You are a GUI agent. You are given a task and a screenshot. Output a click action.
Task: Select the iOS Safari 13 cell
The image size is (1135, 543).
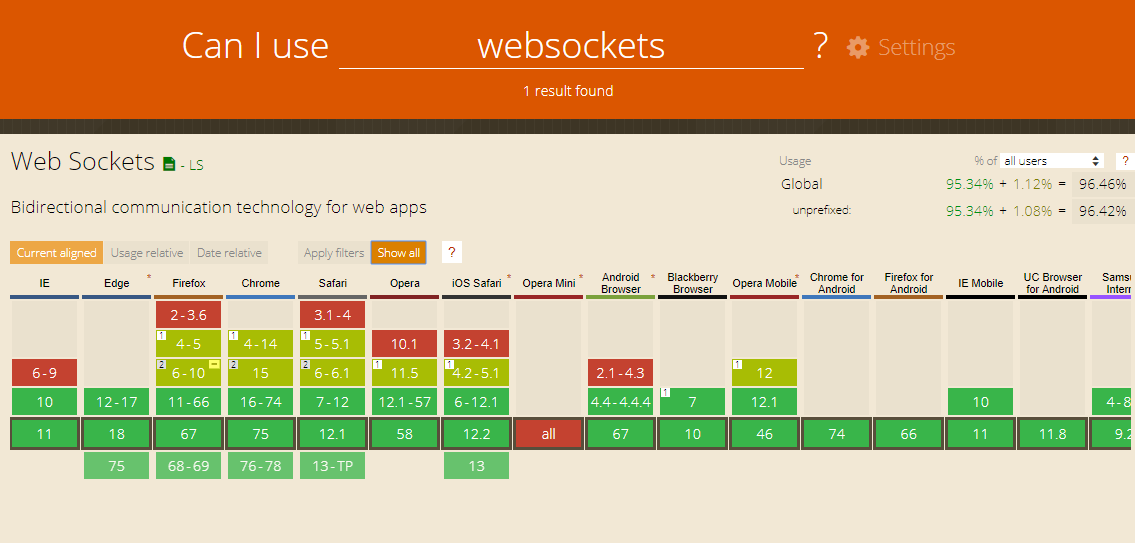[476, 466]
